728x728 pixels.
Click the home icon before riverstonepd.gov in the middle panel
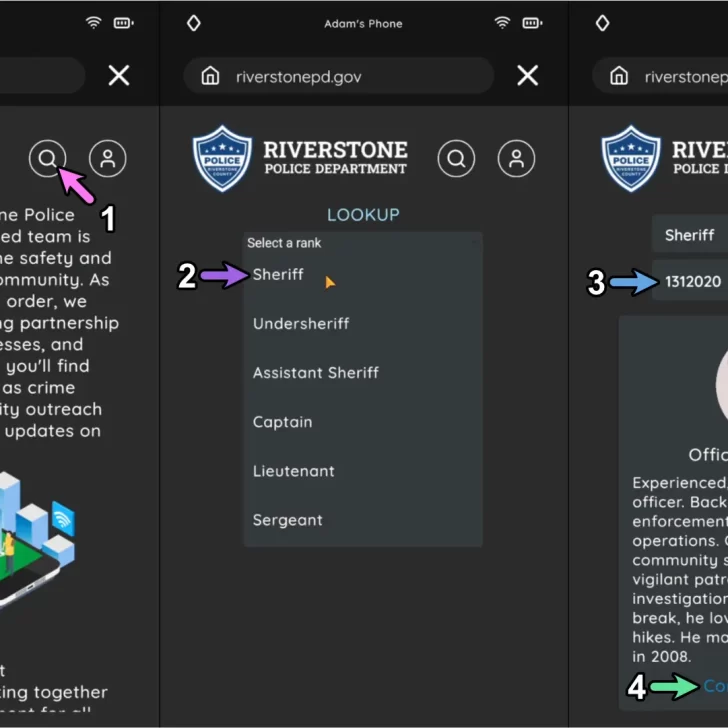pos(210,76)
